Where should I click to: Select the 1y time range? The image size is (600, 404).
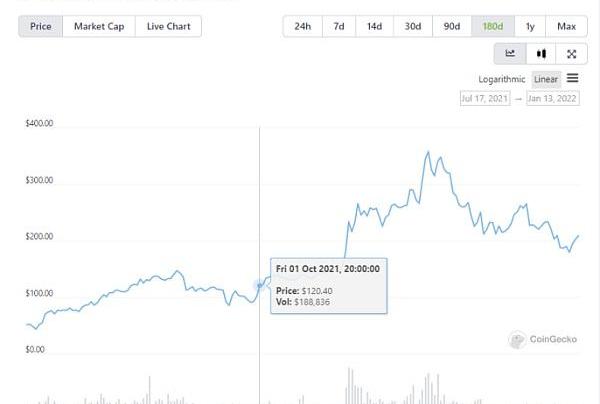(x=530, y=26)
